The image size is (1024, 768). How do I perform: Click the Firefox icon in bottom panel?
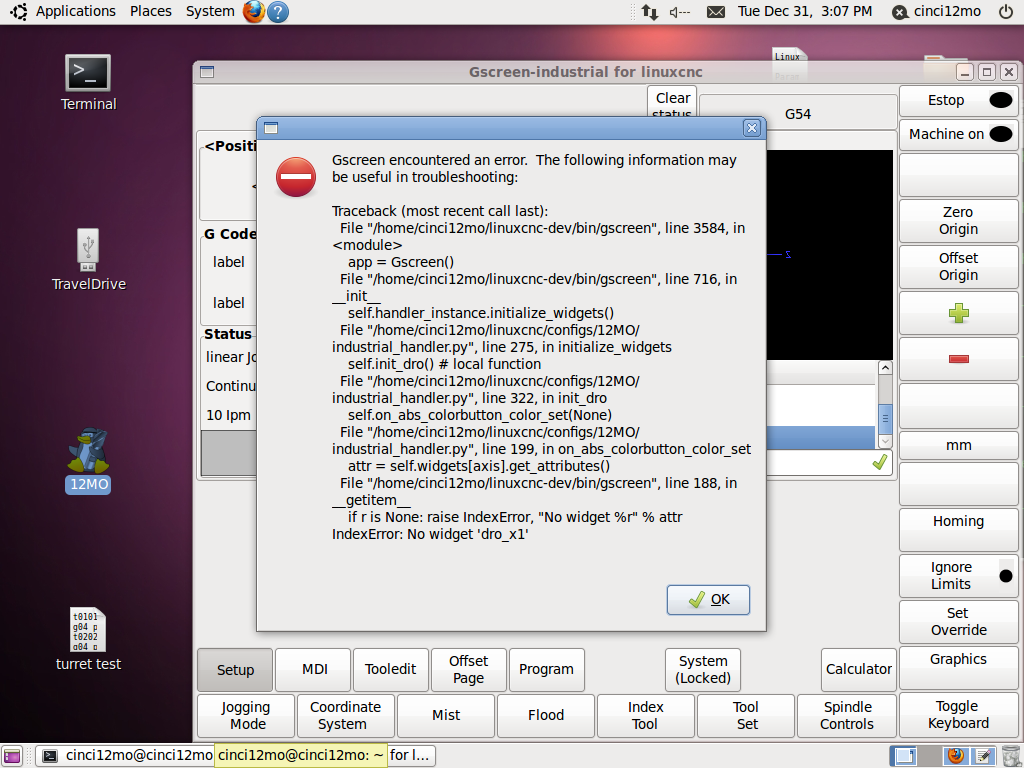pyautogui.click(x=956, y=756)
